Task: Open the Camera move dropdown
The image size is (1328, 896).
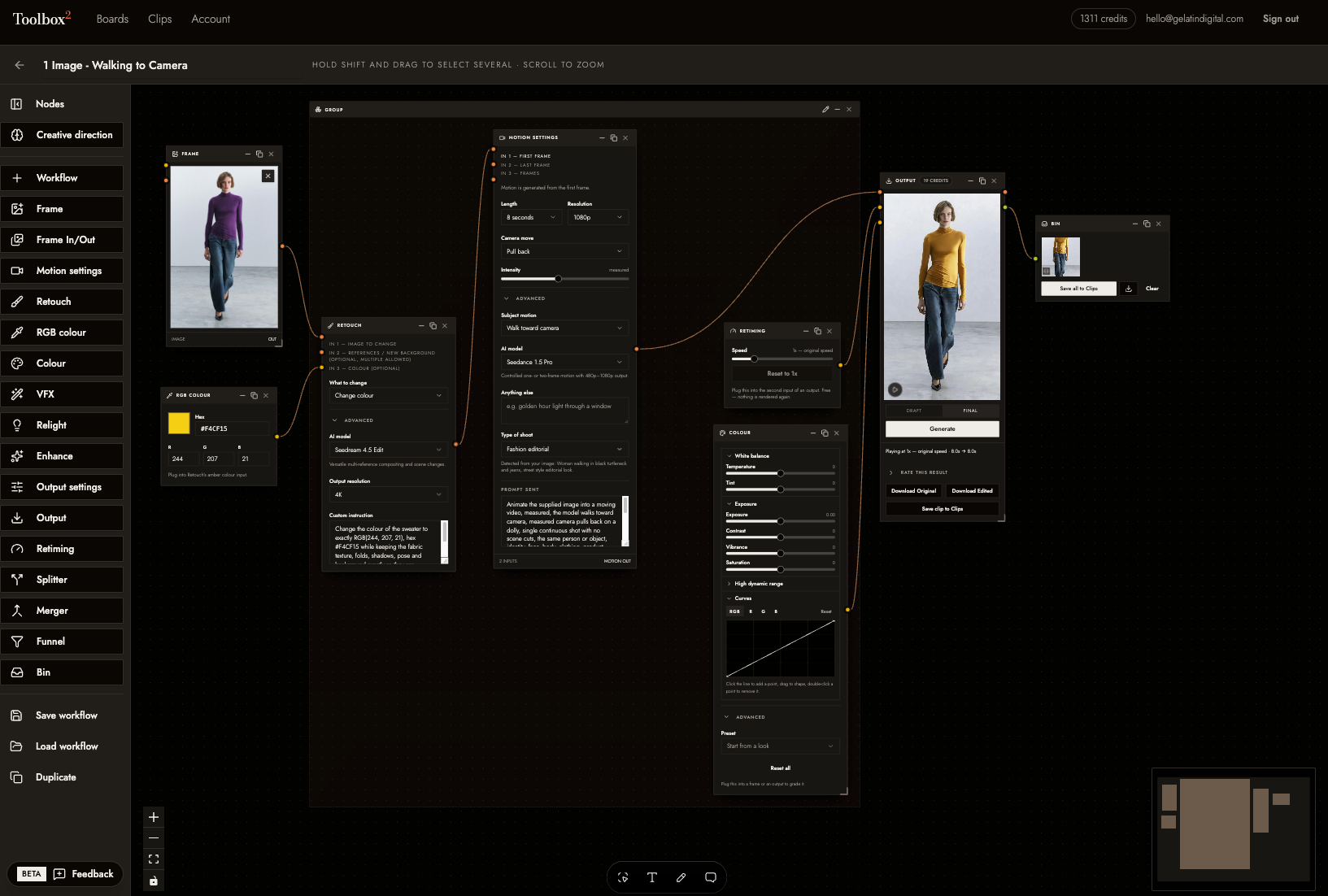Action: [564, 251]
